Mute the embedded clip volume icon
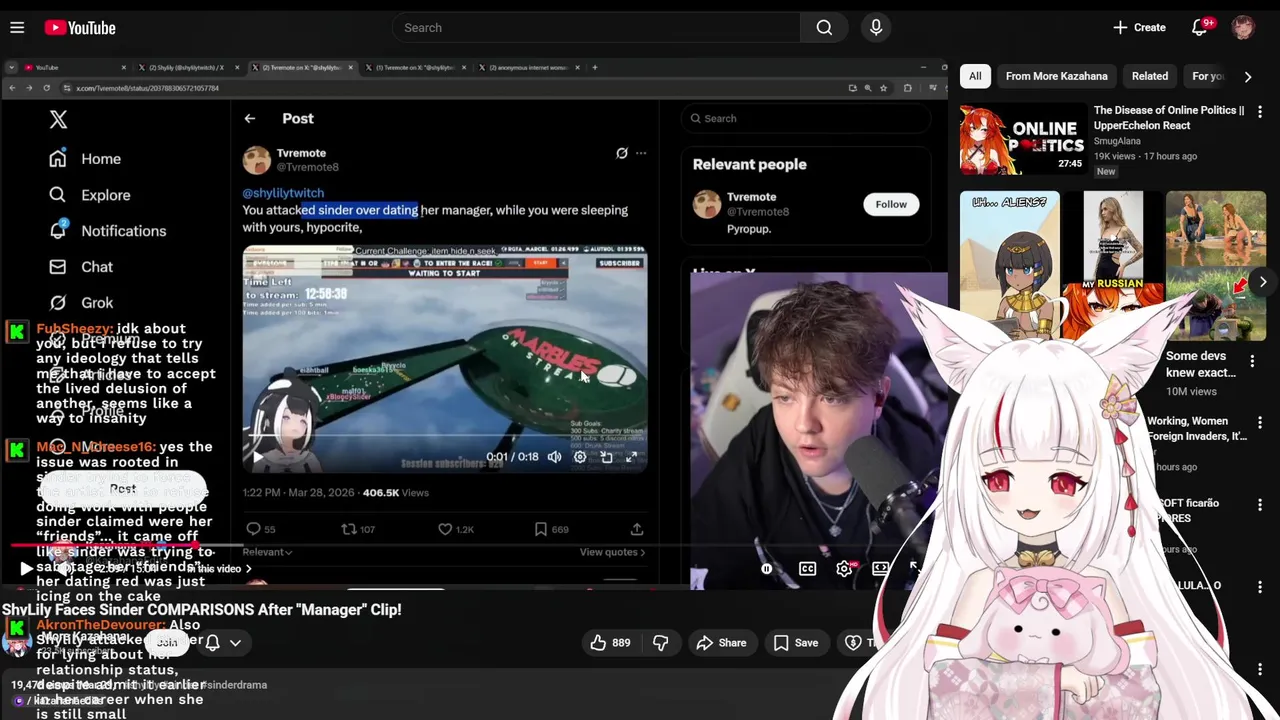Viewport: 1280px width, 720px height. tap(554, 457)
